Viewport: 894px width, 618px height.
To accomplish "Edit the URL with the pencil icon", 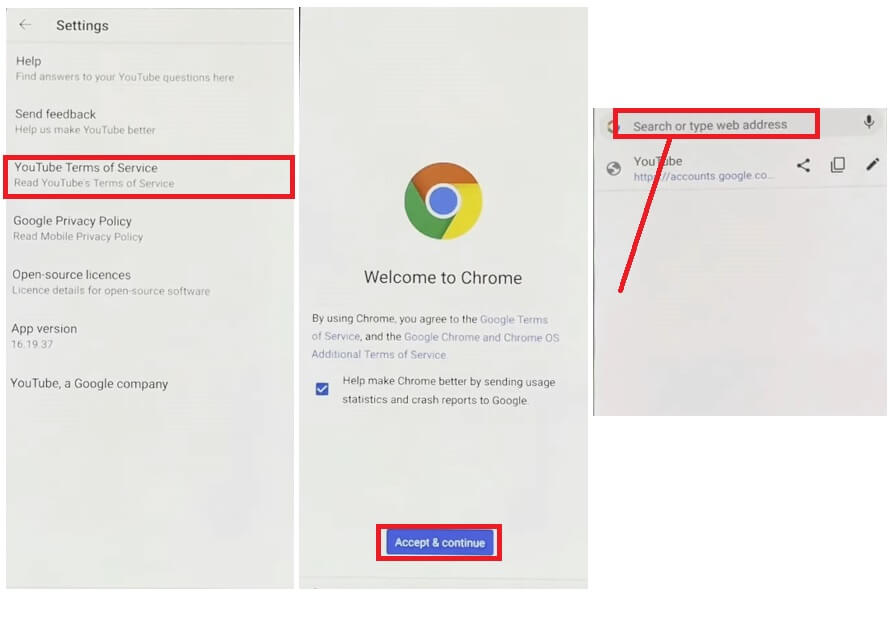I will coord(872,165).
